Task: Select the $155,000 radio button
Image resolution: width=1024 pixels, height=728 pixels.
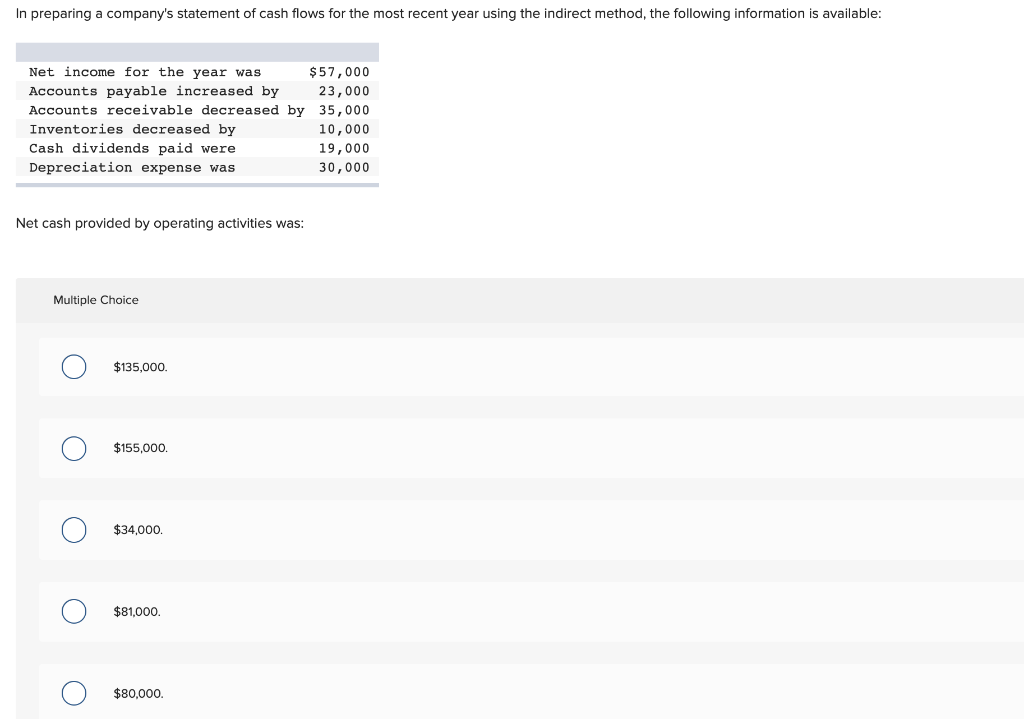Action: tap(74, 449)
